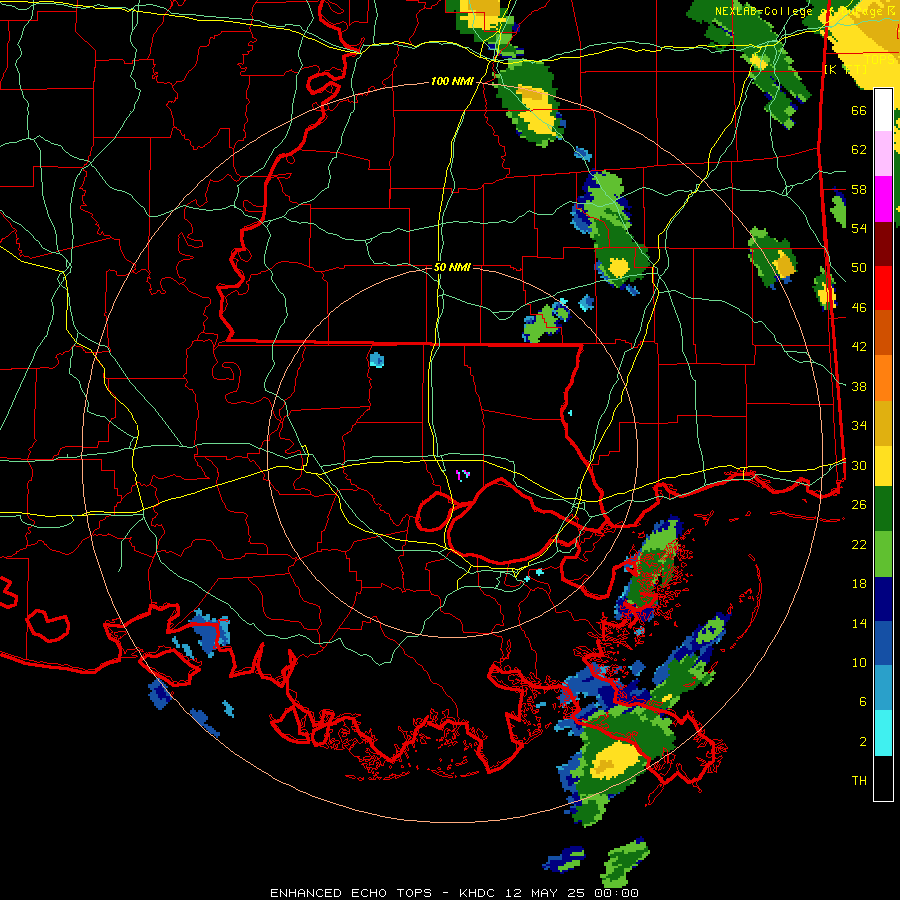Screen dimensions: 900x900
Task: Click the "ENHANCED ECHO TOPS" title text
Action: [x=351, y=893]
